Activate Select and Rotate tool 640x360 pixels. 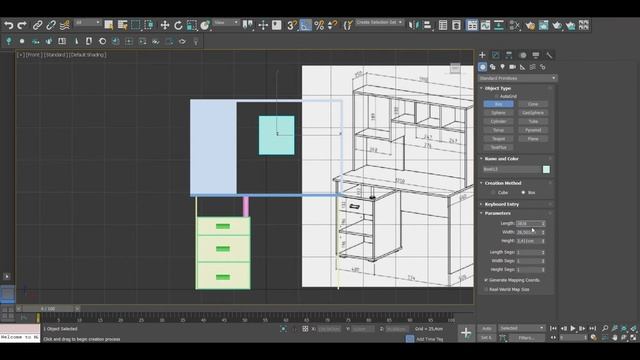178,25
